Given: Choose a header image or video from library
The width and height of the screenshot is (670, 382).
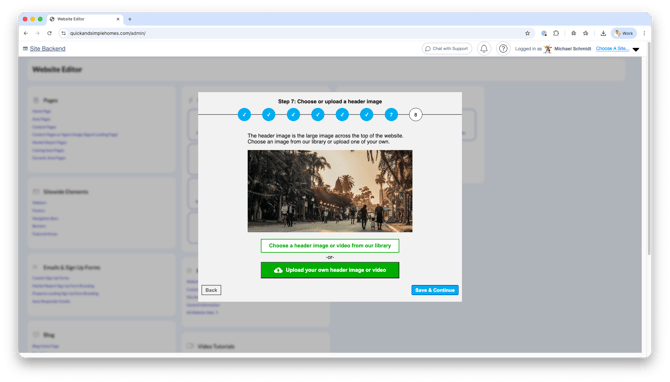Looking at the screenshot, I should point(330,246).
